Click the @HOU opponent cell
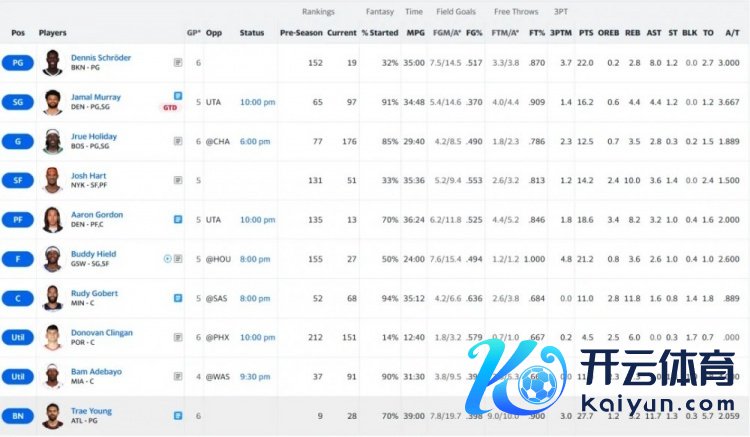This screenshot has width=750, height=437. coord(218,259)
